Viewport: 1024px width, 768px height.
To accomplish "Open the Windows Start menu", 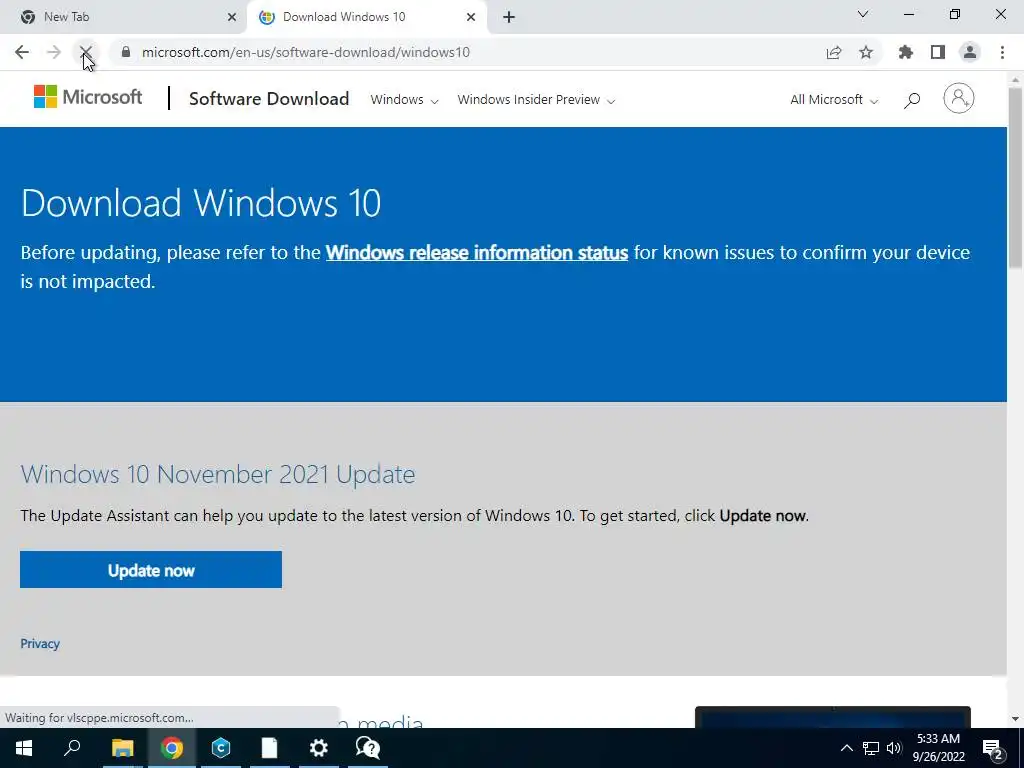I will click(24, 748).
